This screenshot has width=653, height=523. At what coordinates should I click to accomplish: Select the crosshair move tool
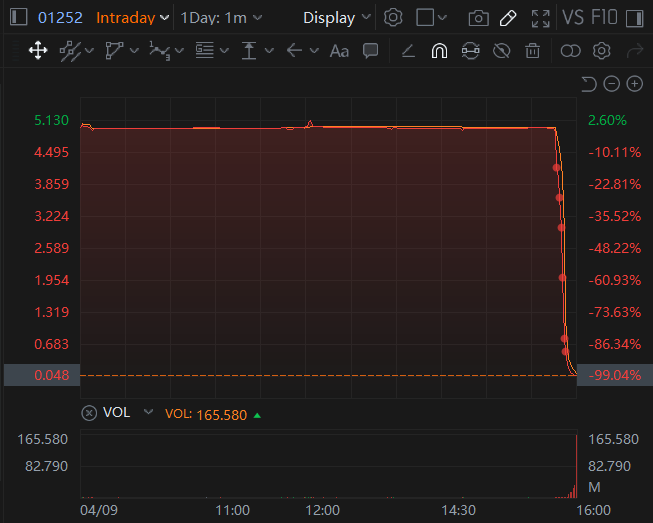38,50
